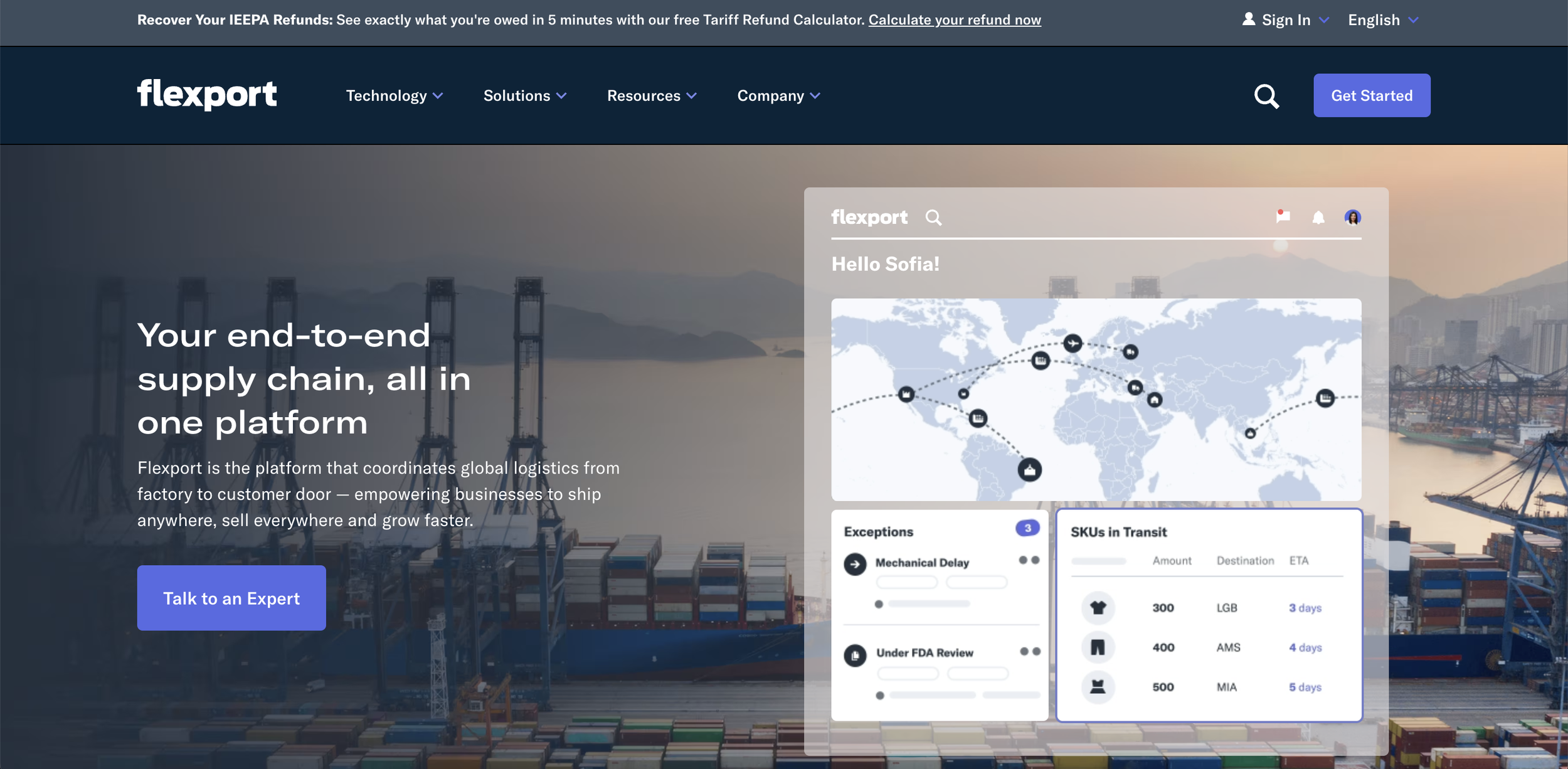Click the world map in the dashboard preview
Viewport: 1568px width, 769px height.
point(1096,400)
